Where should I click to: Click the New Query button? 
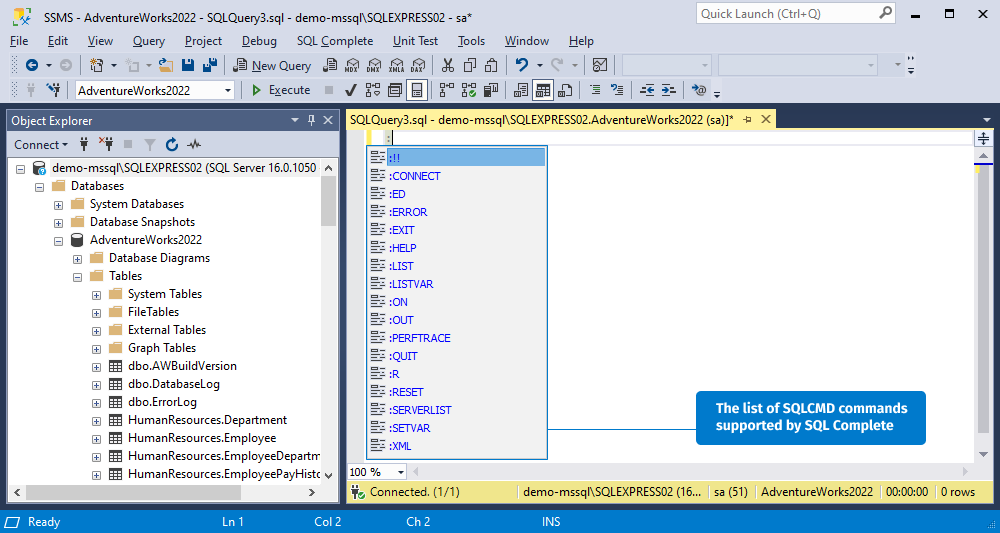pos(272,65)
